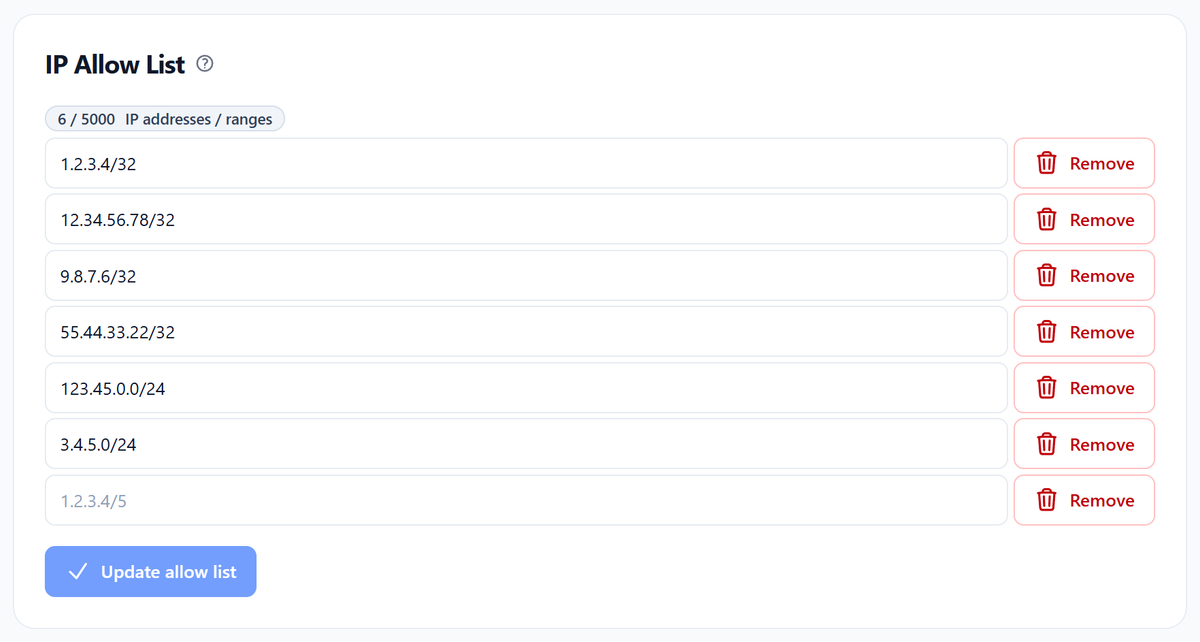Click the trash icon beside 12.34.56.78/32
Screen dimensions: 1200x642
1046,219
